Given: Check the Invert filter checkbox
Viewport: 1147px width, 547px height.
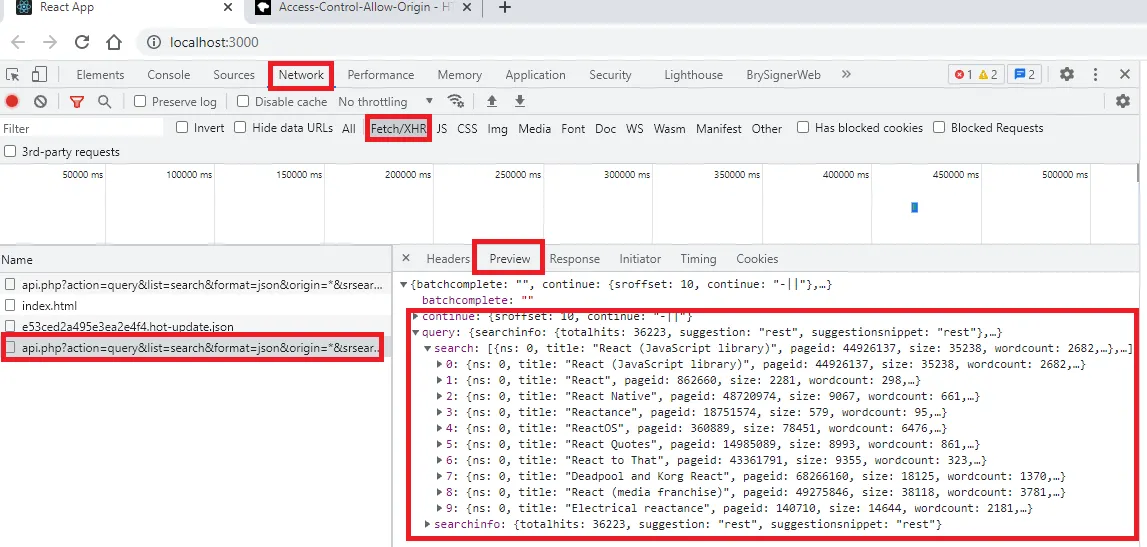Looking at the screenshot, I should tap(182, 127).
